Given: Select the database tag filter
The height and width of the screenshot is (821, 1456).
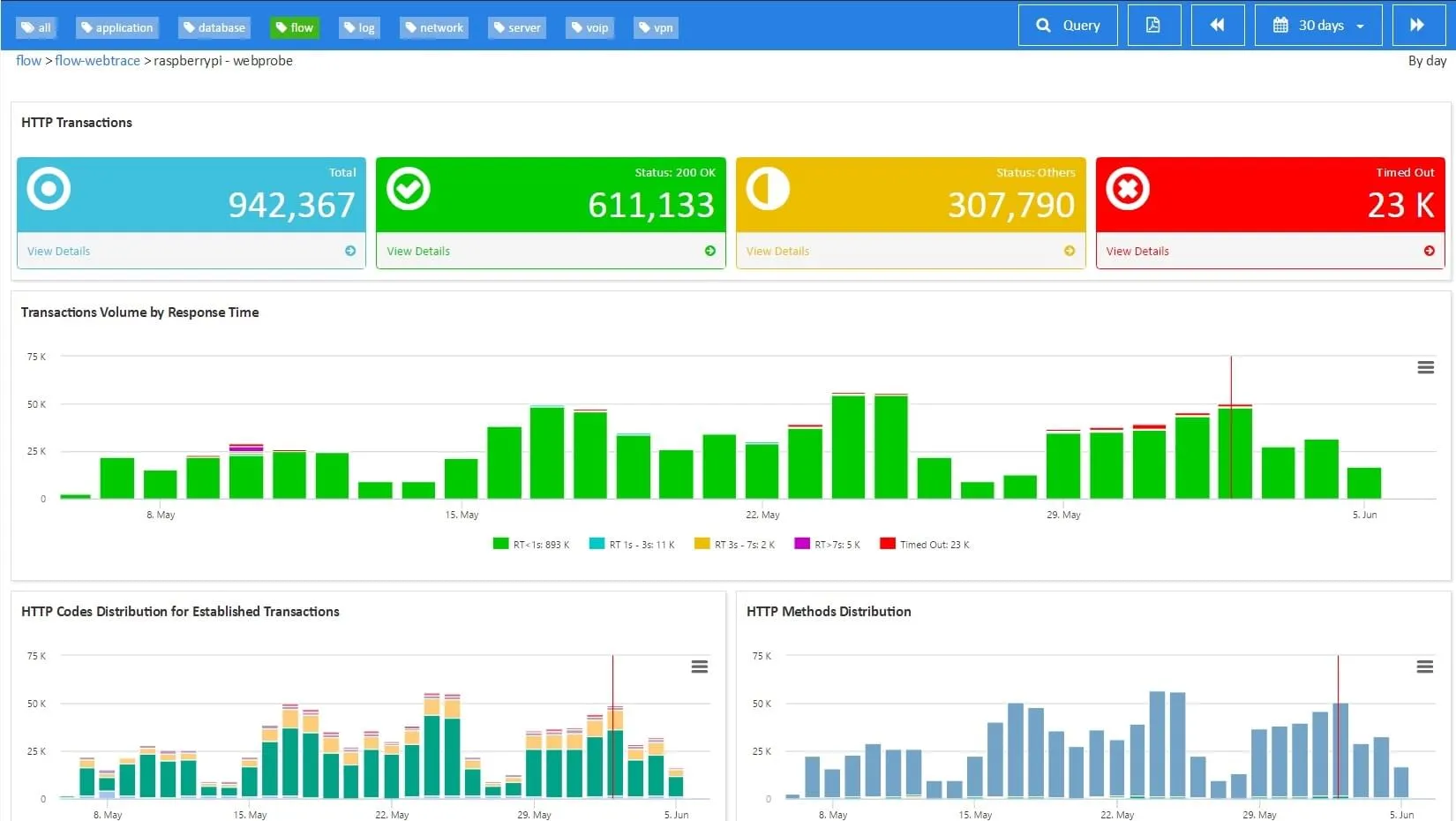Looking at the screenshot, I should pos(214,27).
